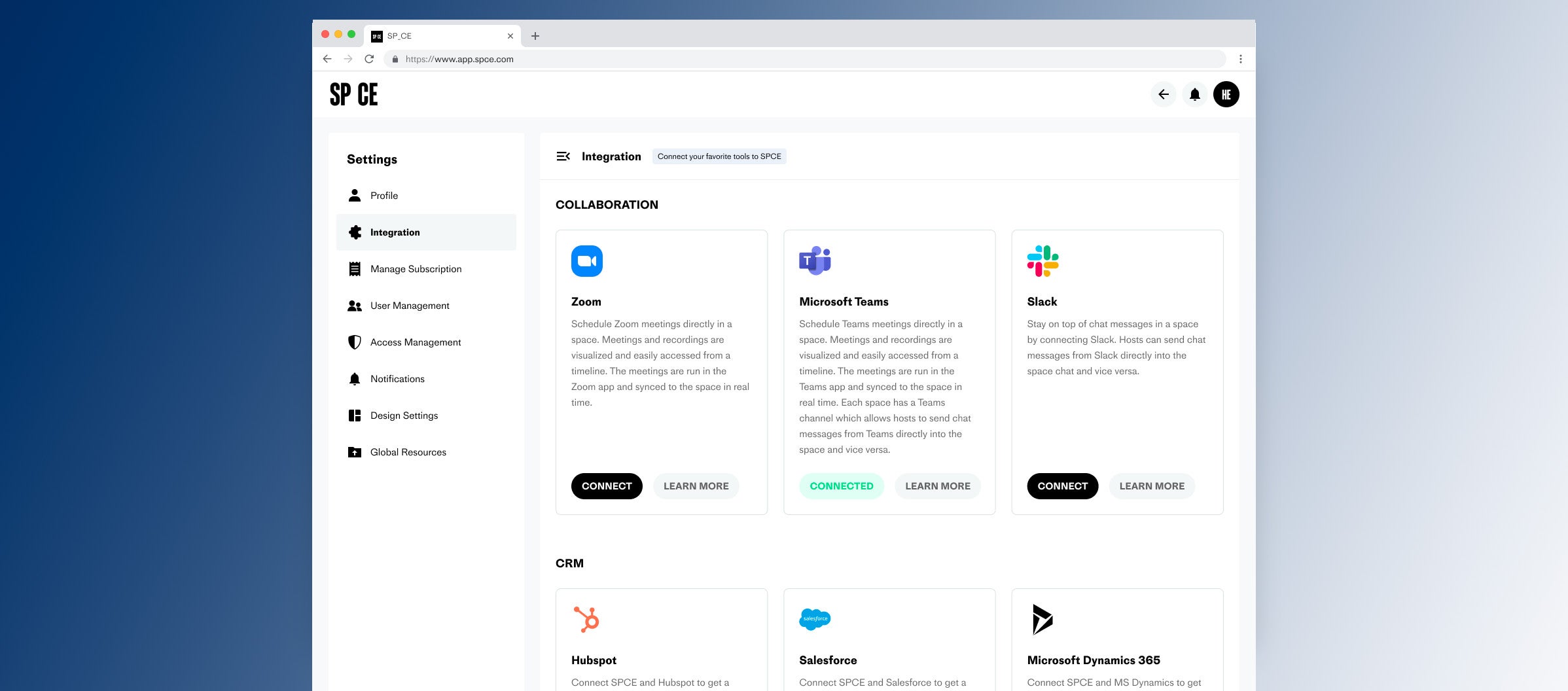Click the Salesforce cloud logo

[815, 619]
